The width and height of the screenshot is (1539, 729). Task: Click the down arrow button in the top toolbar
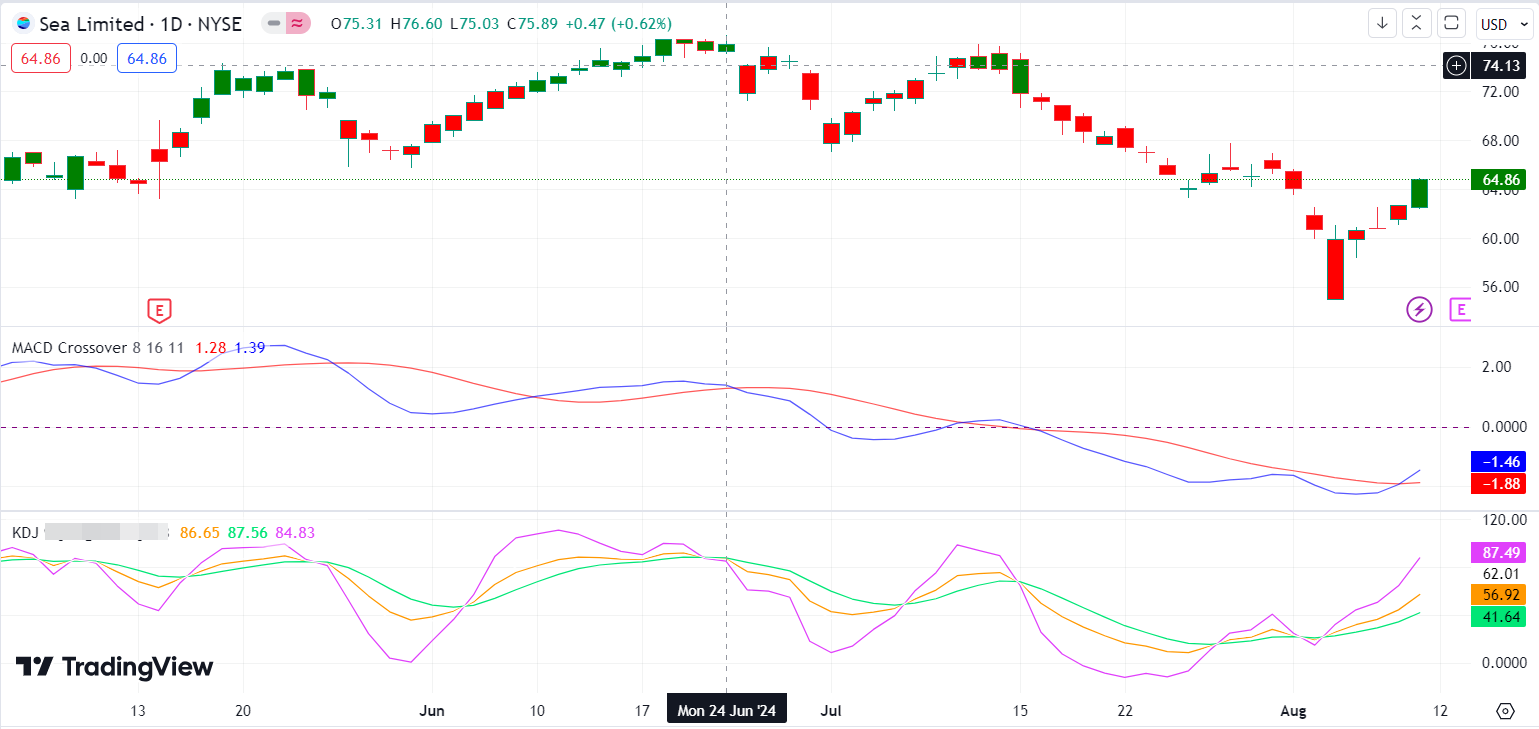(1383, 23)
